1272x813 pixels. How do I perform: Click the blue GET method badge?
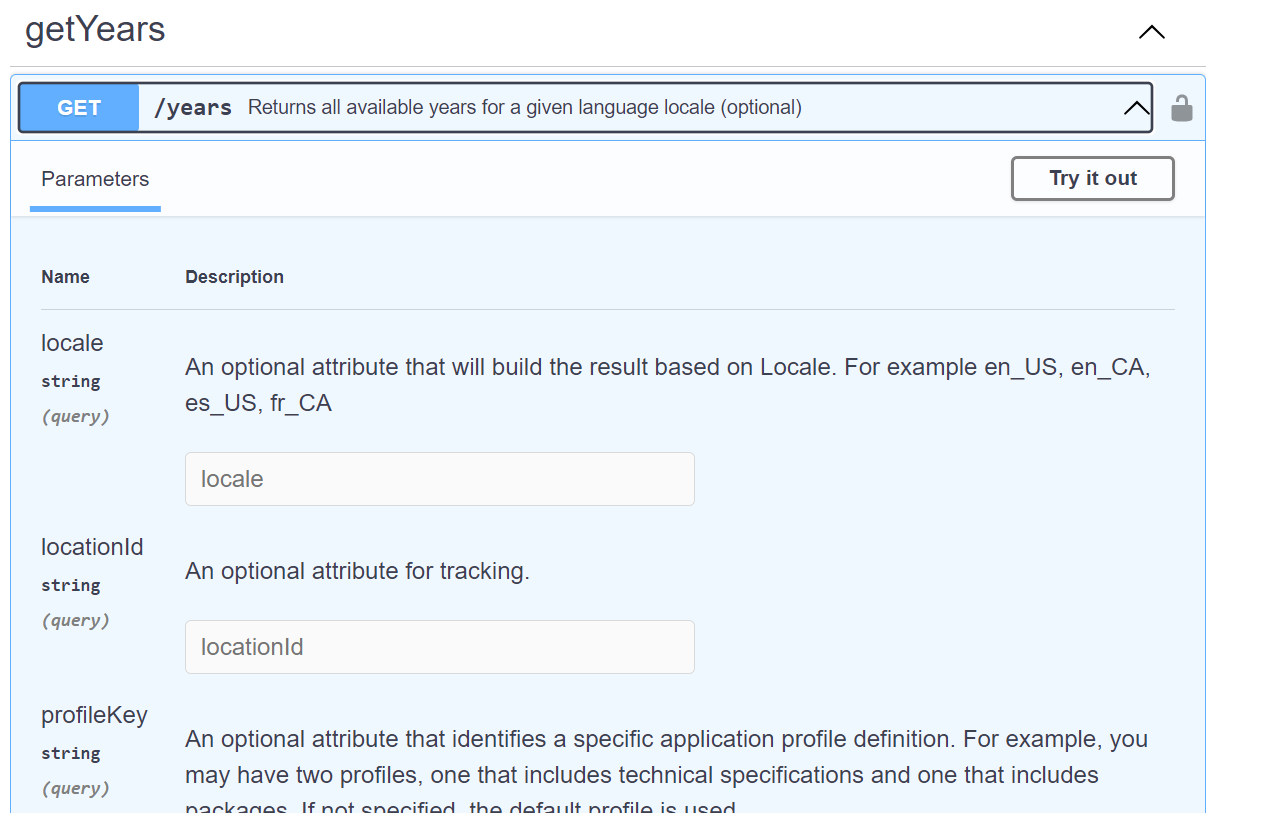(79, 108)
